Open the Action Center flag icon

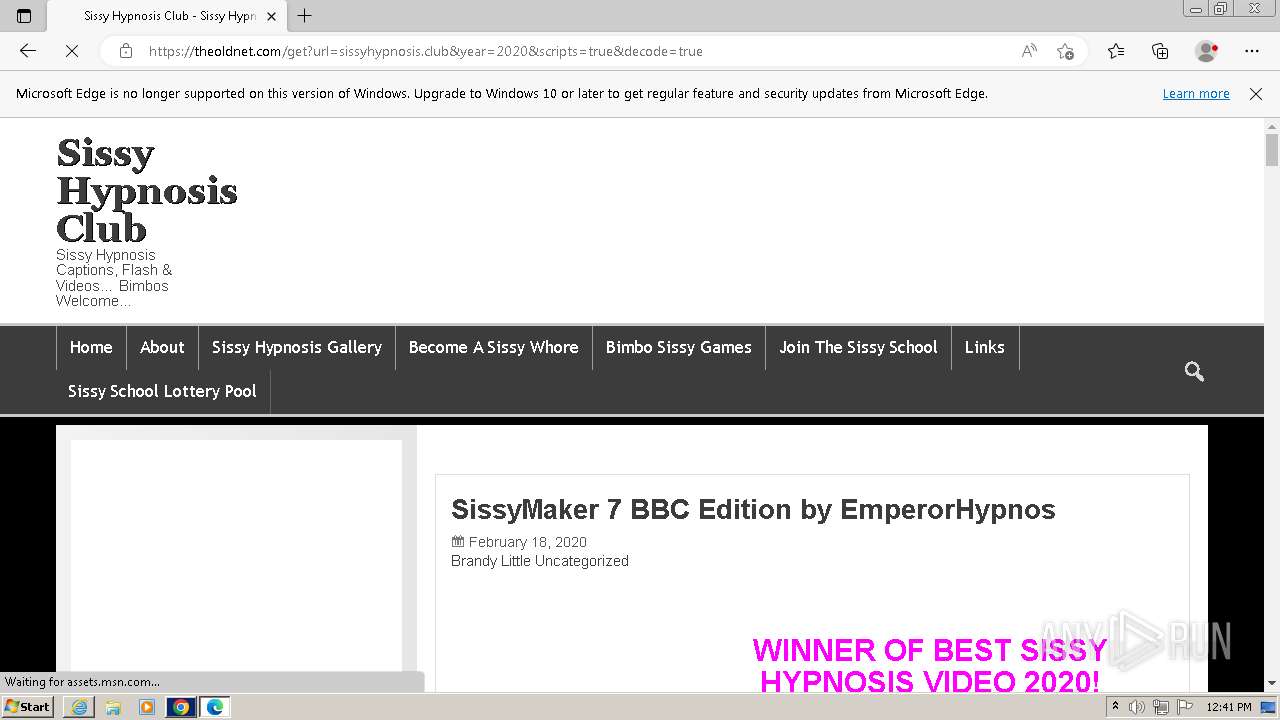pos(1184,707)
